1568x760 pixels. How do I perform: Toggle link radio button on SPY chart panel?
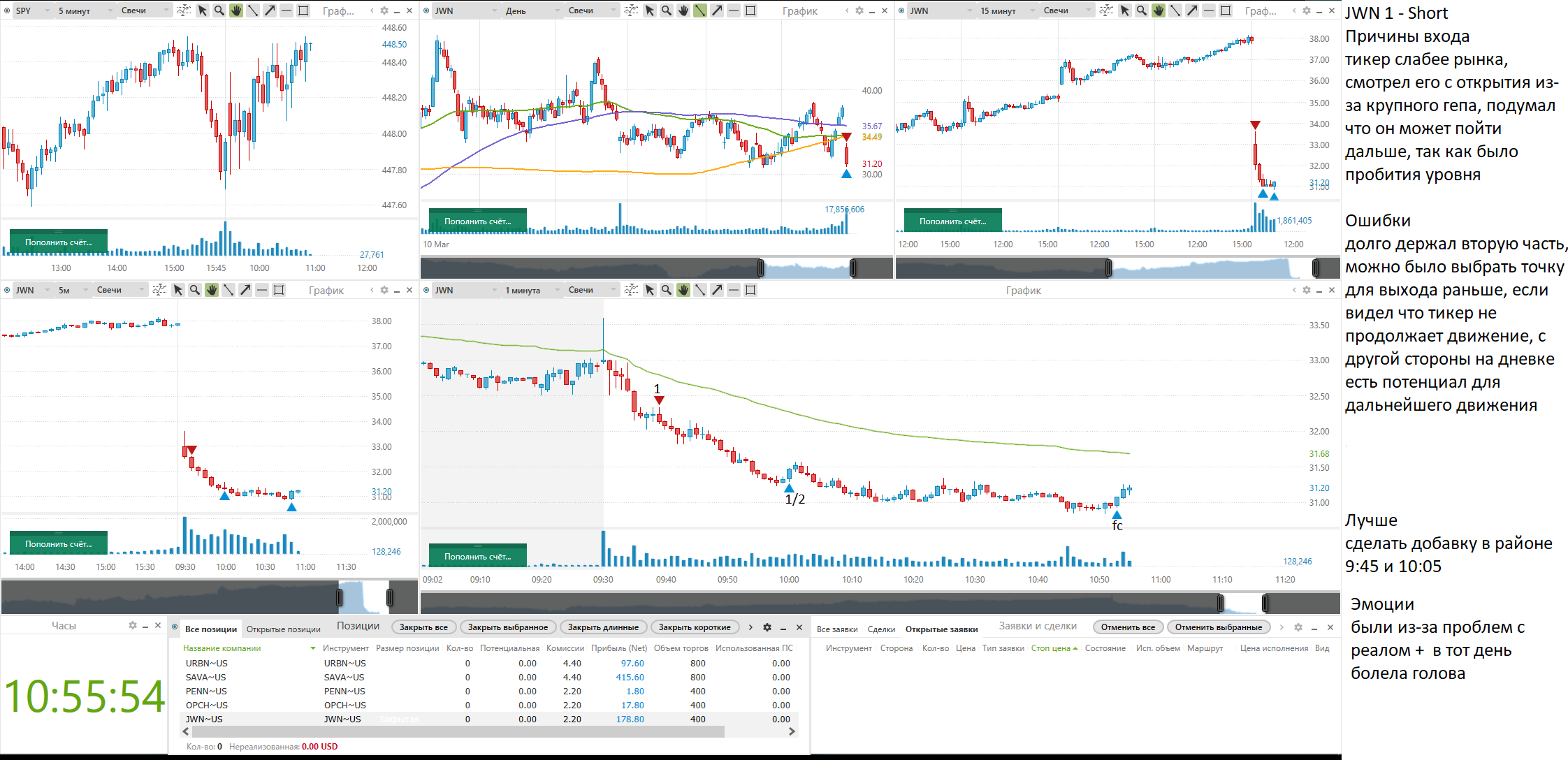pyautogui.click(x=6, y=10)
